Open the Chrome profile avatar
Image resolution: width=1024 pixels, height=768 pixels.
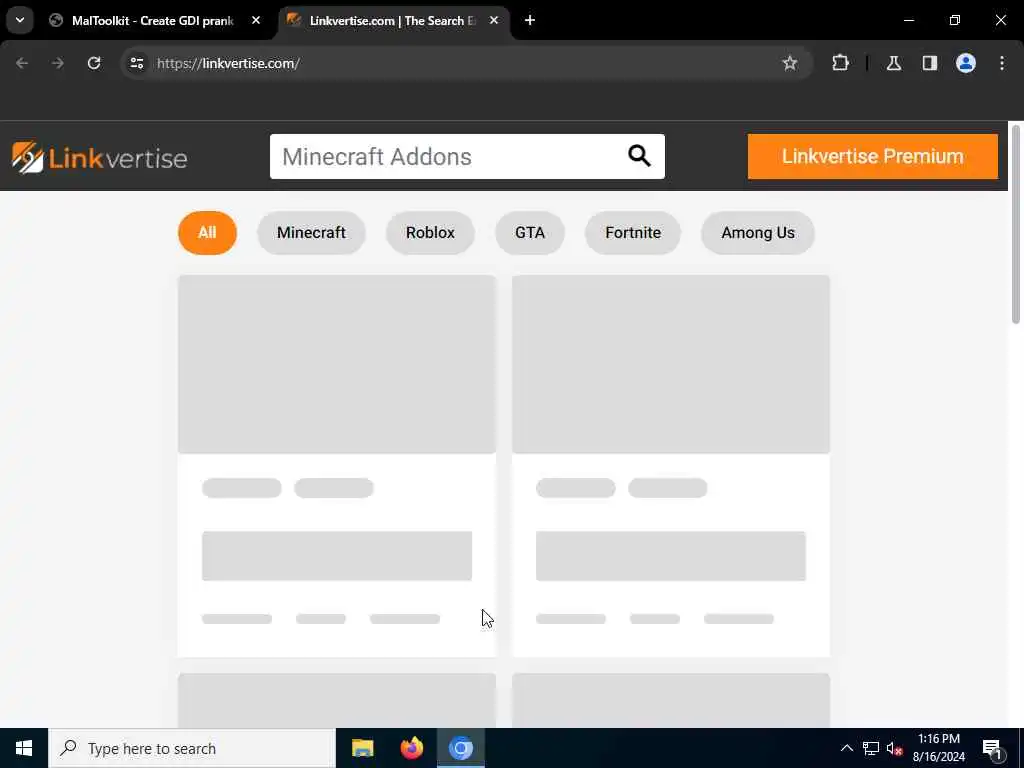click(965, 63)
